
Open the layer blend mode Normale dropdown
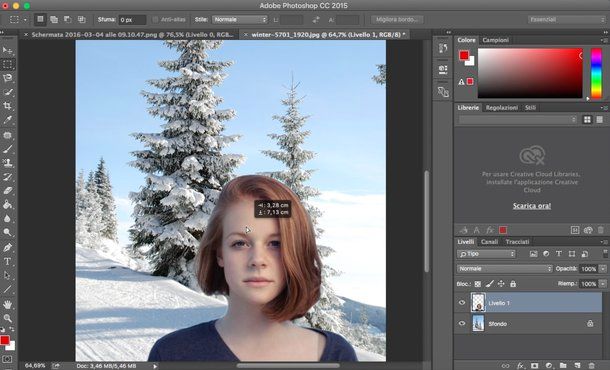[504, 269]
